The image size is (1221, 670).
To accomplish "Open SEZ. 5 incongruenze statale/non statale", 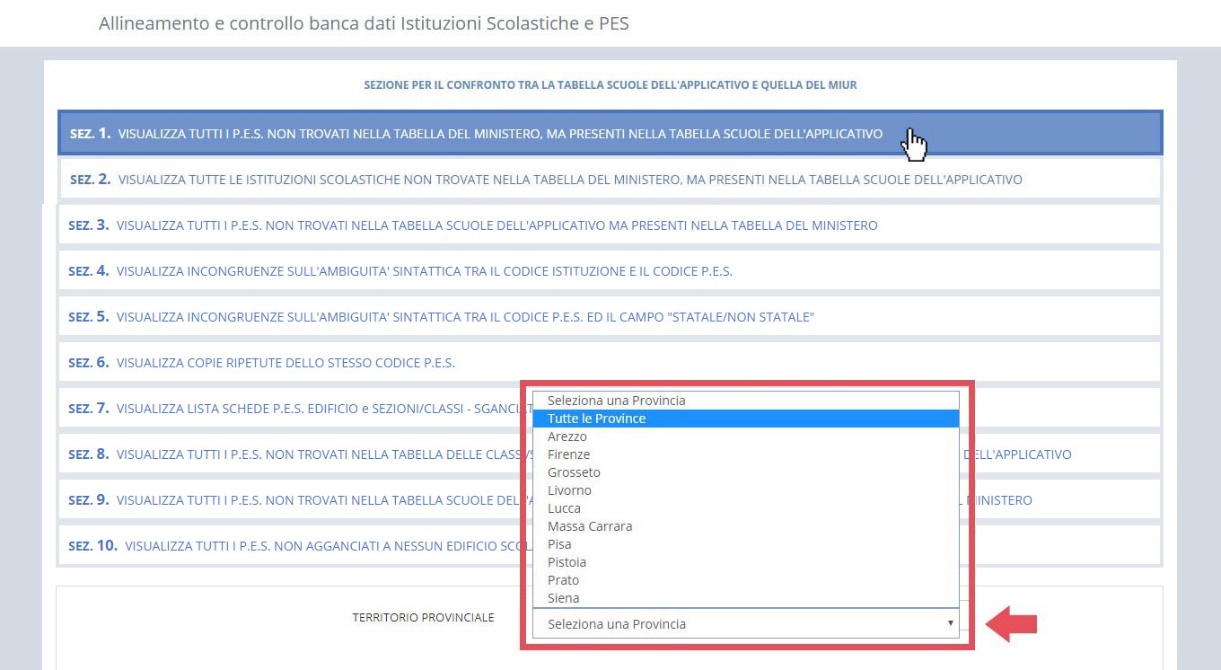I will tap(610, 317).
